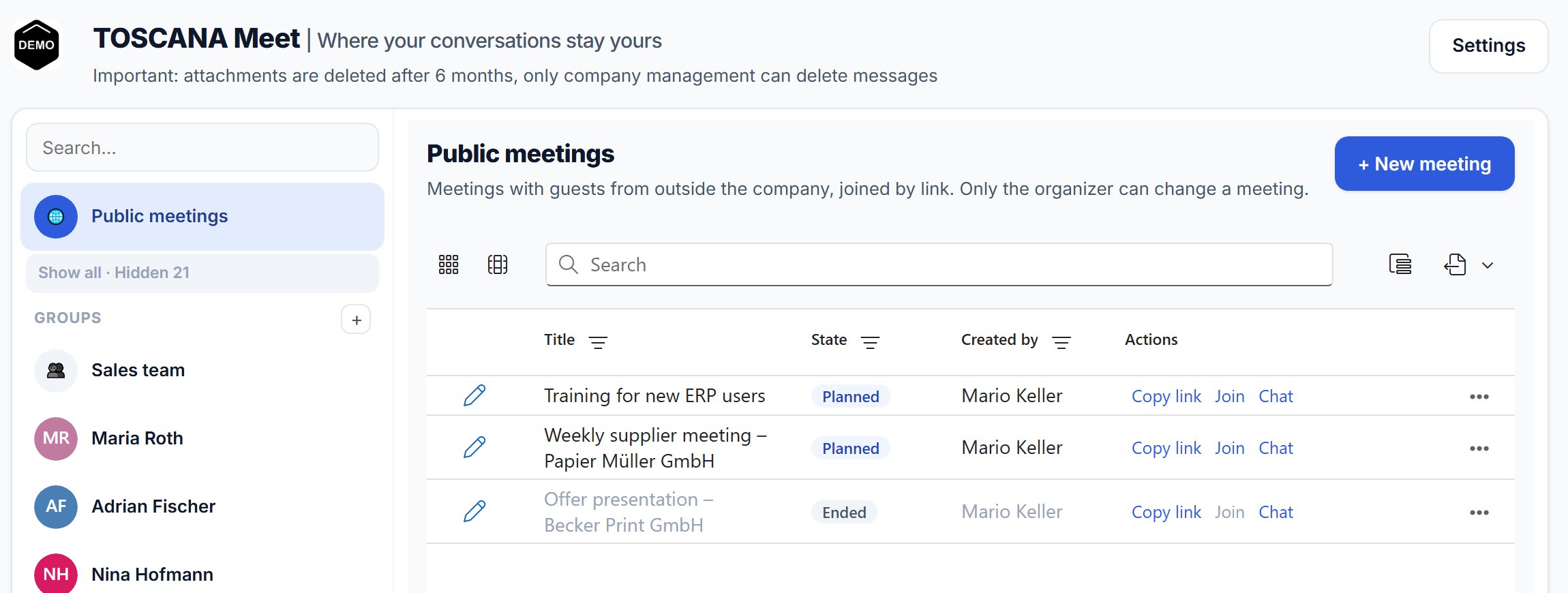The width and height of the screenshot is (1568, 593).
Task: Add a new group with the plus icon
Action: tap(356, 320)
